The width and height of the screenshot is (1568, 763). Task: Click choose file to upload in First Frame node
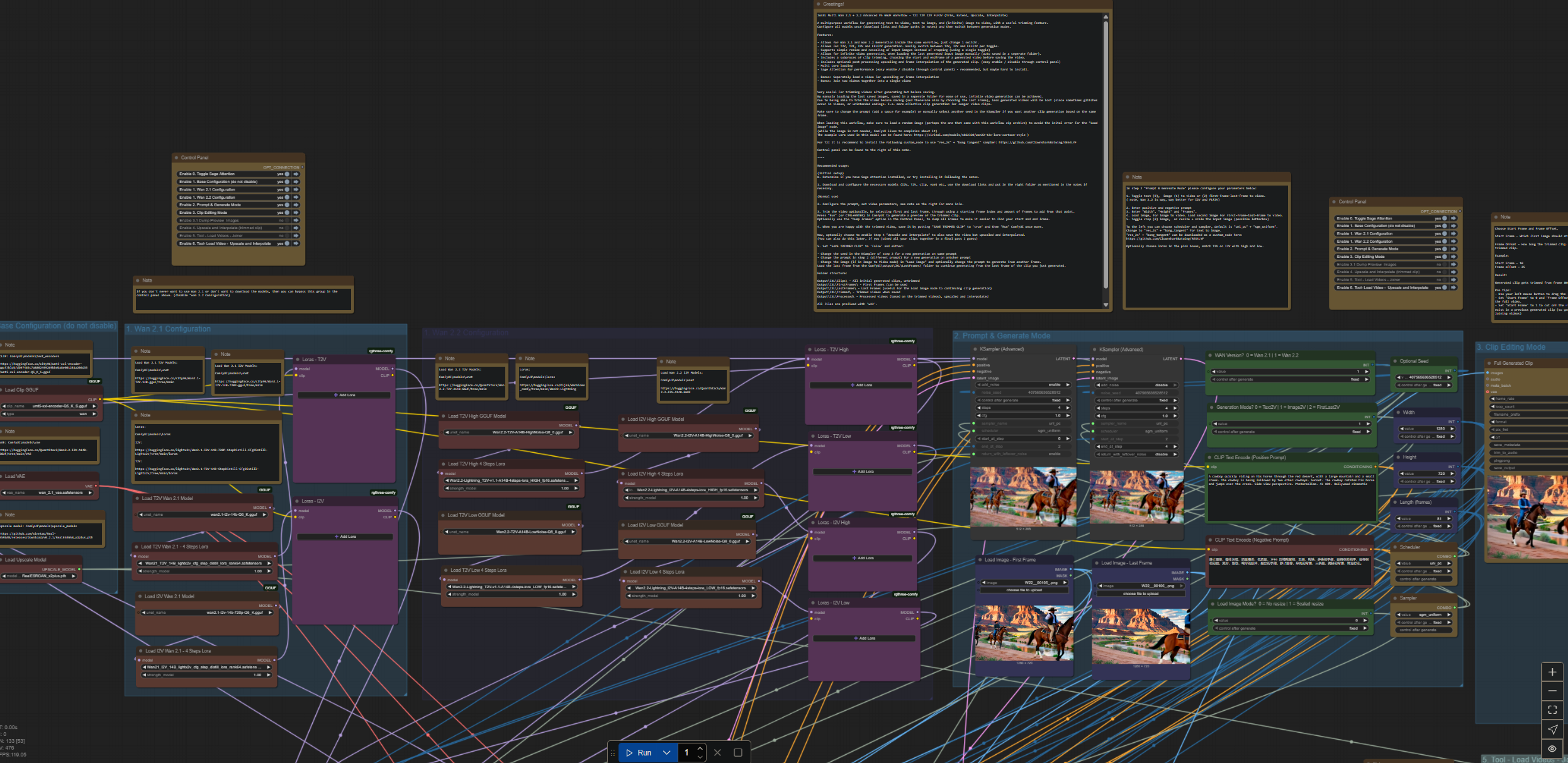(1024, 590)
